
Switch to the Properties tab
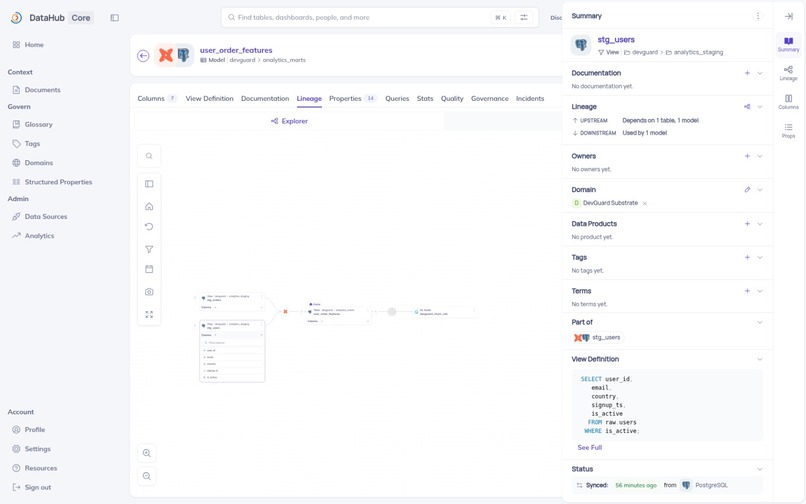coord(353,98)
